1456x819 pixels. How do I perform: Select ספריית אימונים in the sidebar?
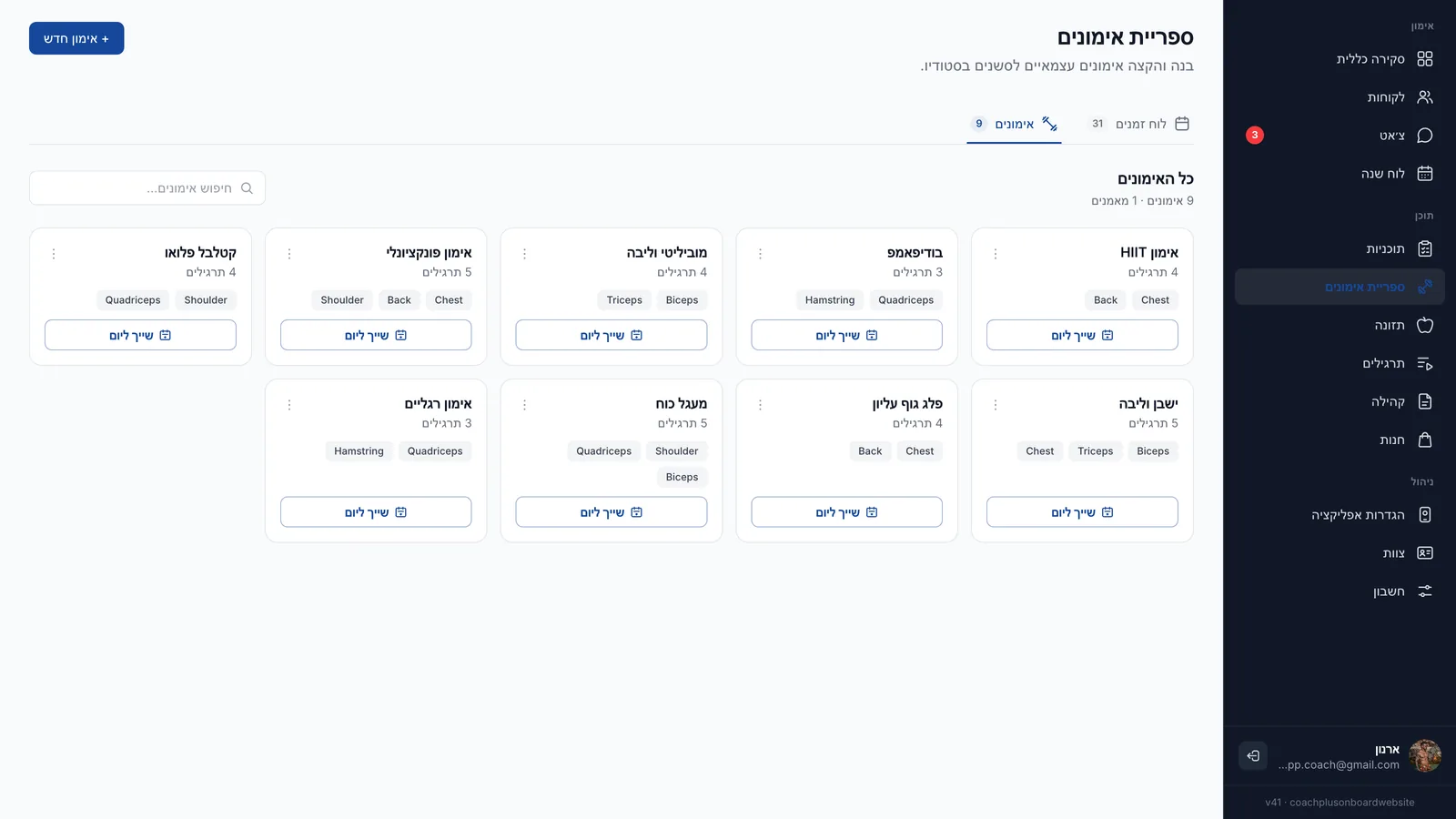click(1340, 288)
